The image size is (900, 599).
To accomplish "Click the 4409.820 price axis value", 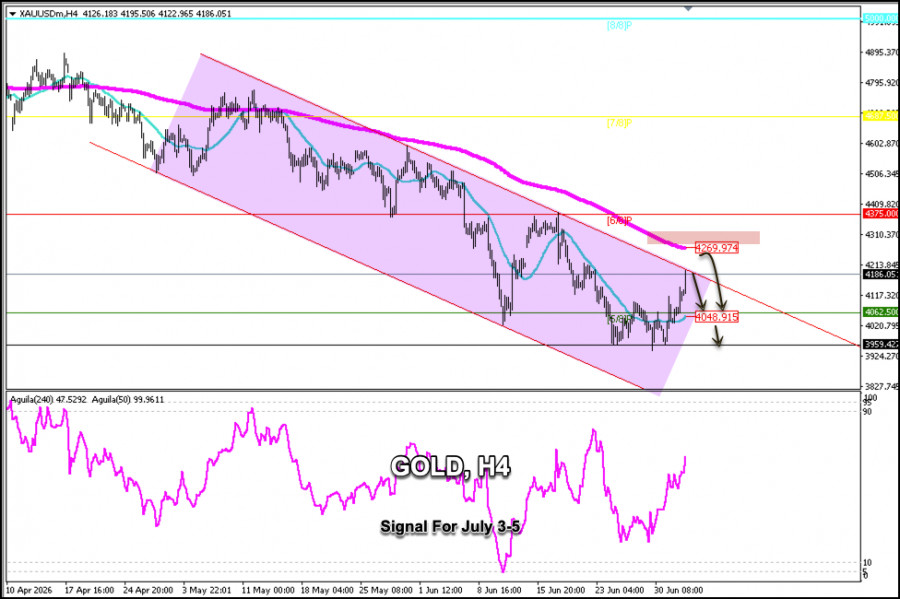I will (x=882, y=204).
